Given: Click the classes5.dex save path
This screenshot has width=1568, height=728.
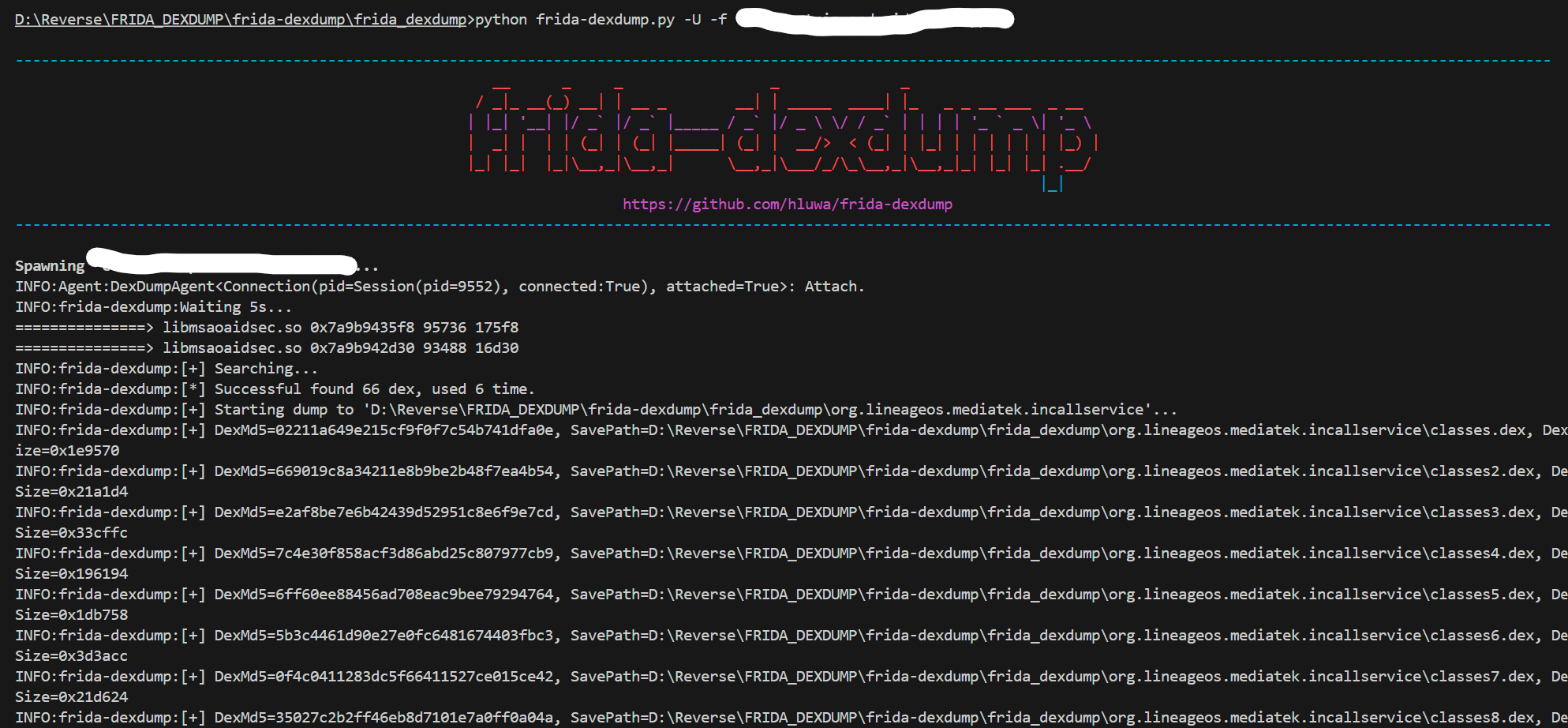Looking at the screenshot, I should coord(1053,595).
